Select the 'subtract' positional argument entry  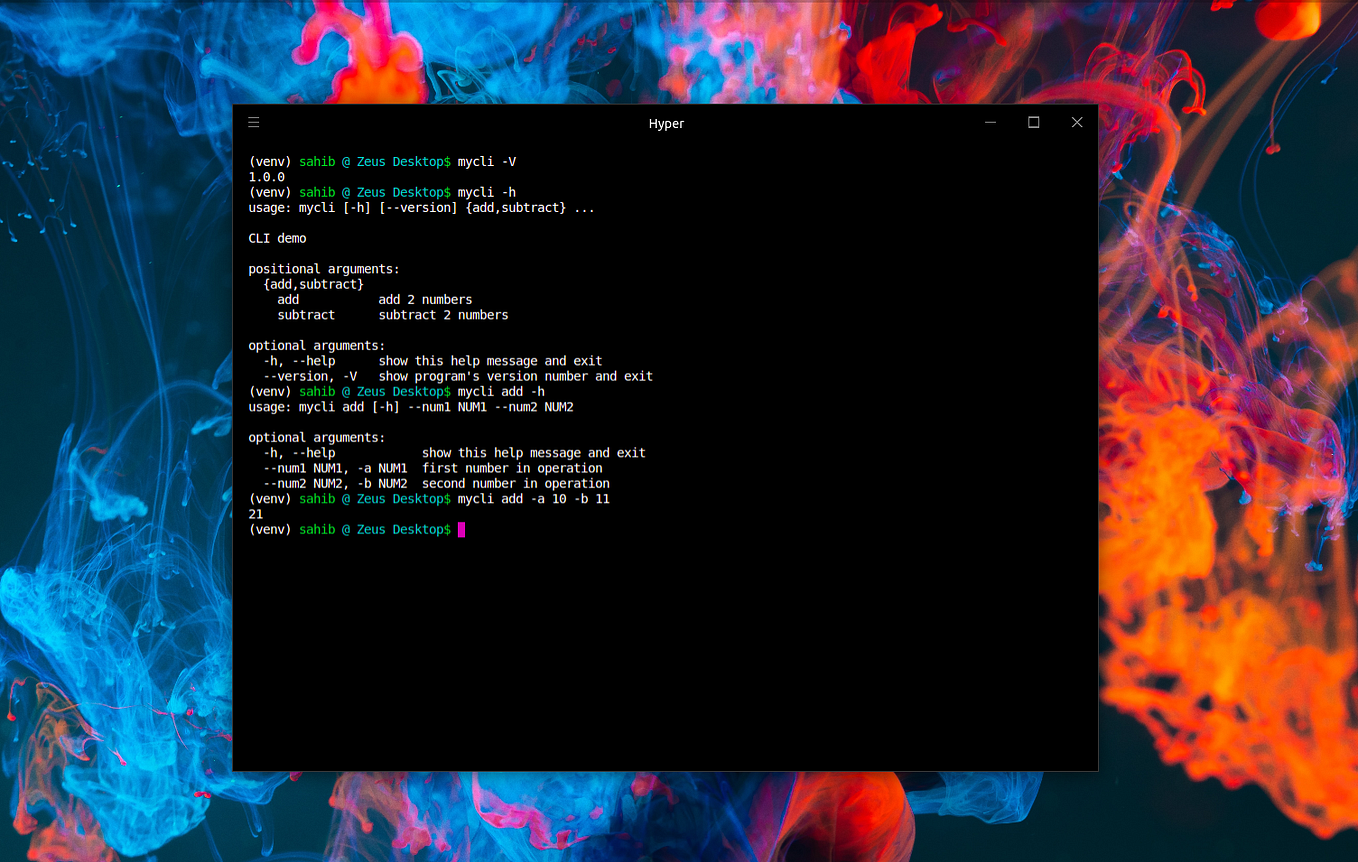click(x=305, y=314)
